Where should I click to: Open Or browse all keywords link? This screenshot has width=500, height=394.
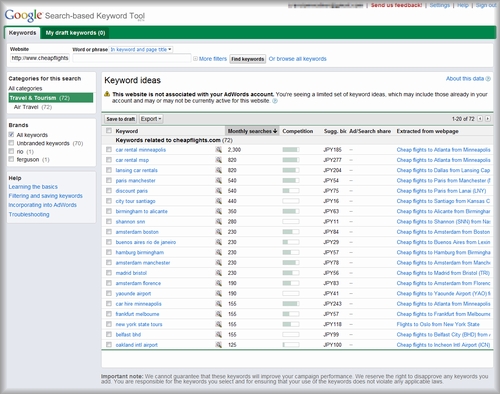pyautogui.click(x=298, y=59)
